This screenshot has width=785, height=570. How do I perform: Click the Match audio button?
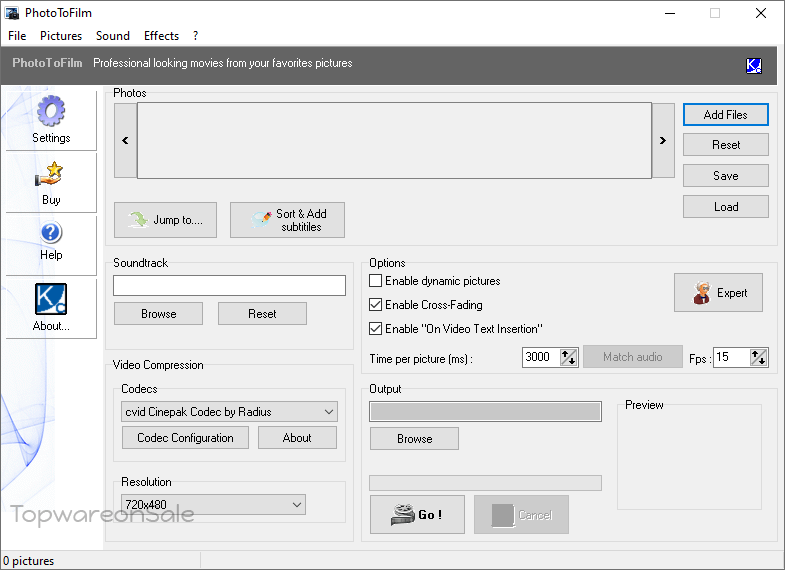tap(633, 357)
